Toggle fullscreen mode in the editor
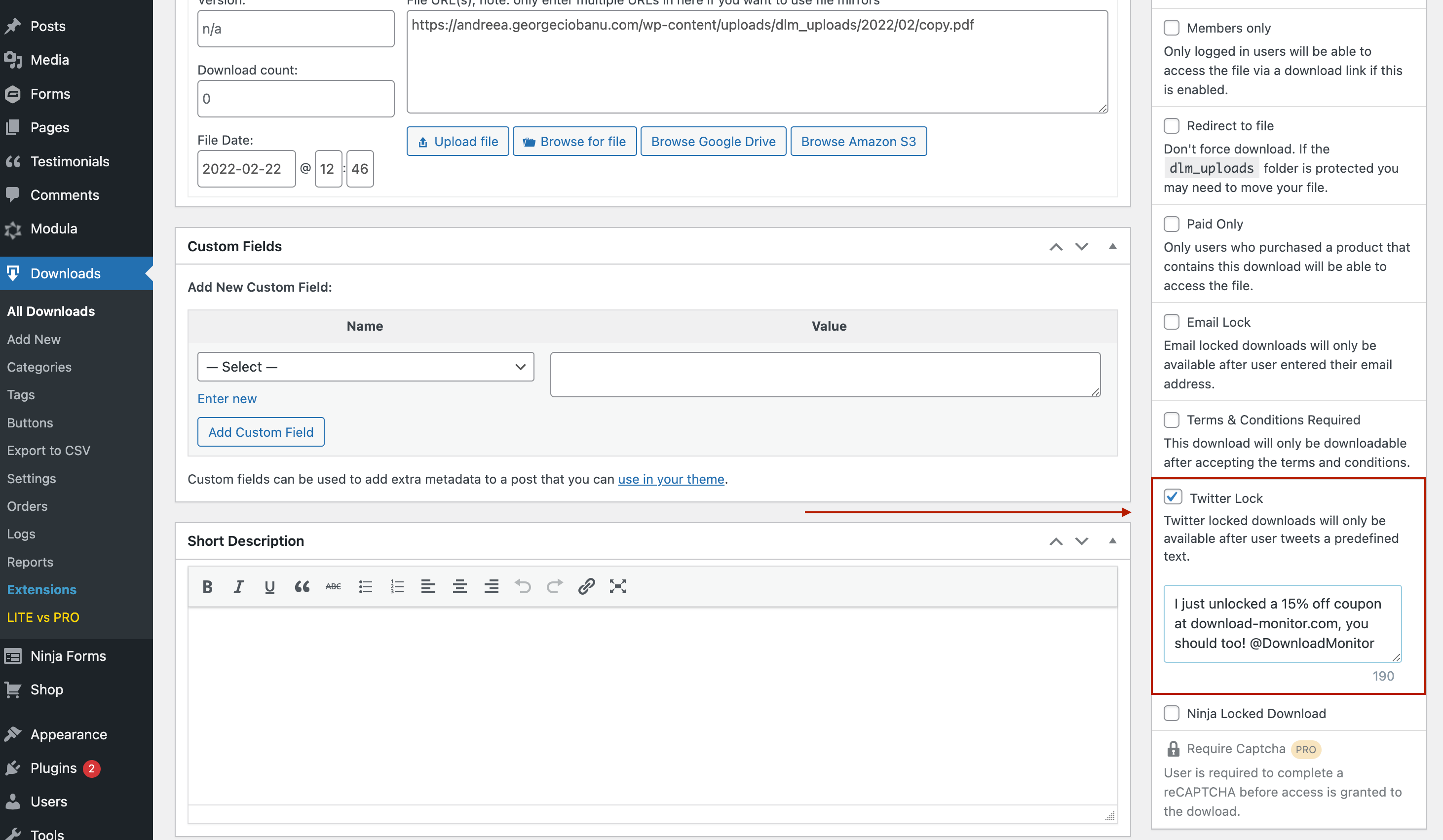 click(618, 586)
